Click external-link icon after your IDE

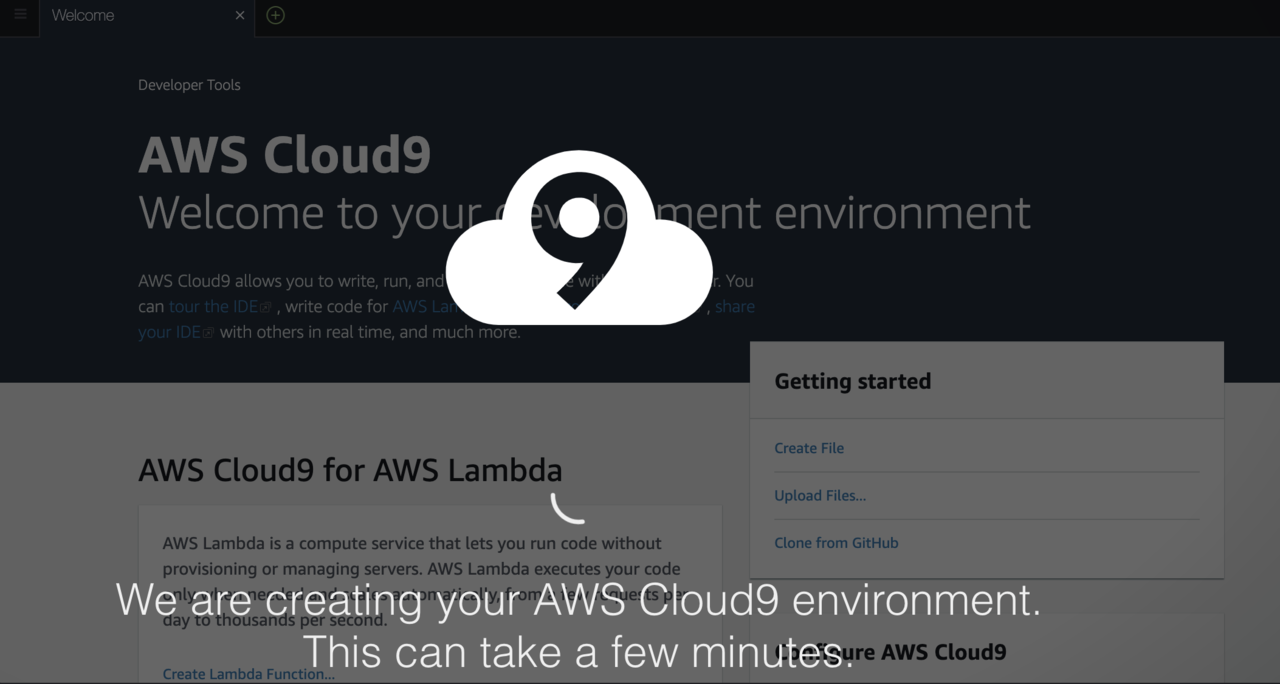[208, 333]
